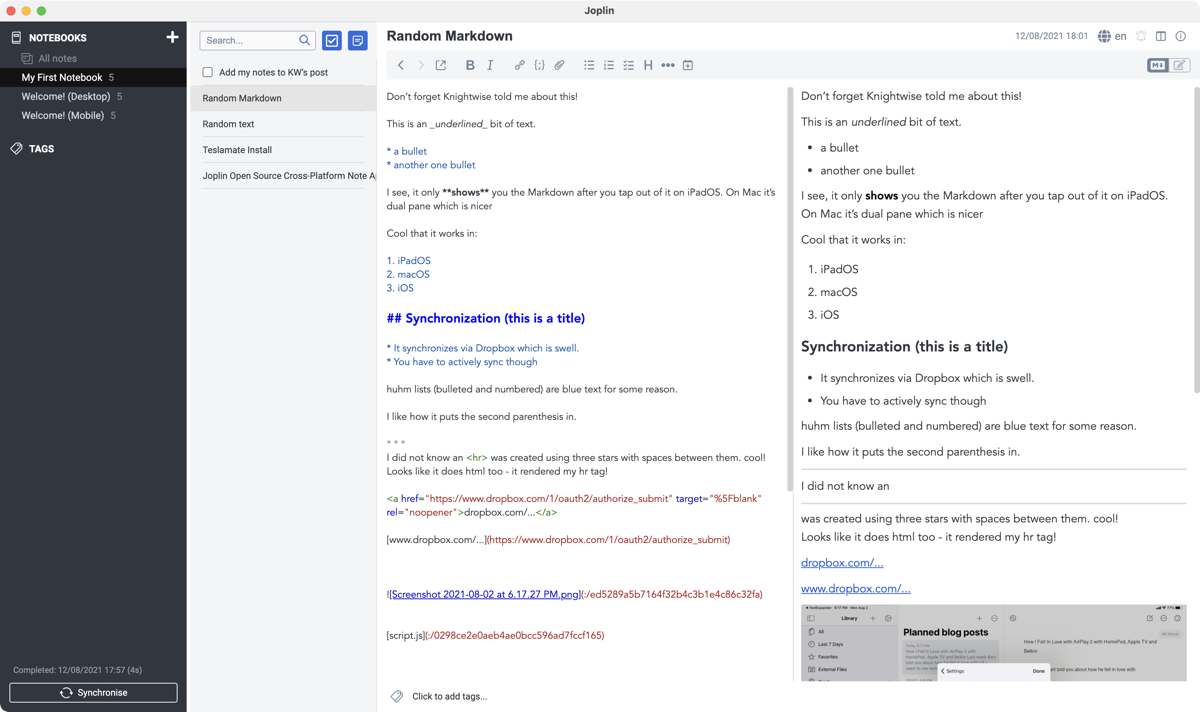The image size is (1200, 712).
Task: Create a new to-do with checkbox icon
Action: point(332,40)
